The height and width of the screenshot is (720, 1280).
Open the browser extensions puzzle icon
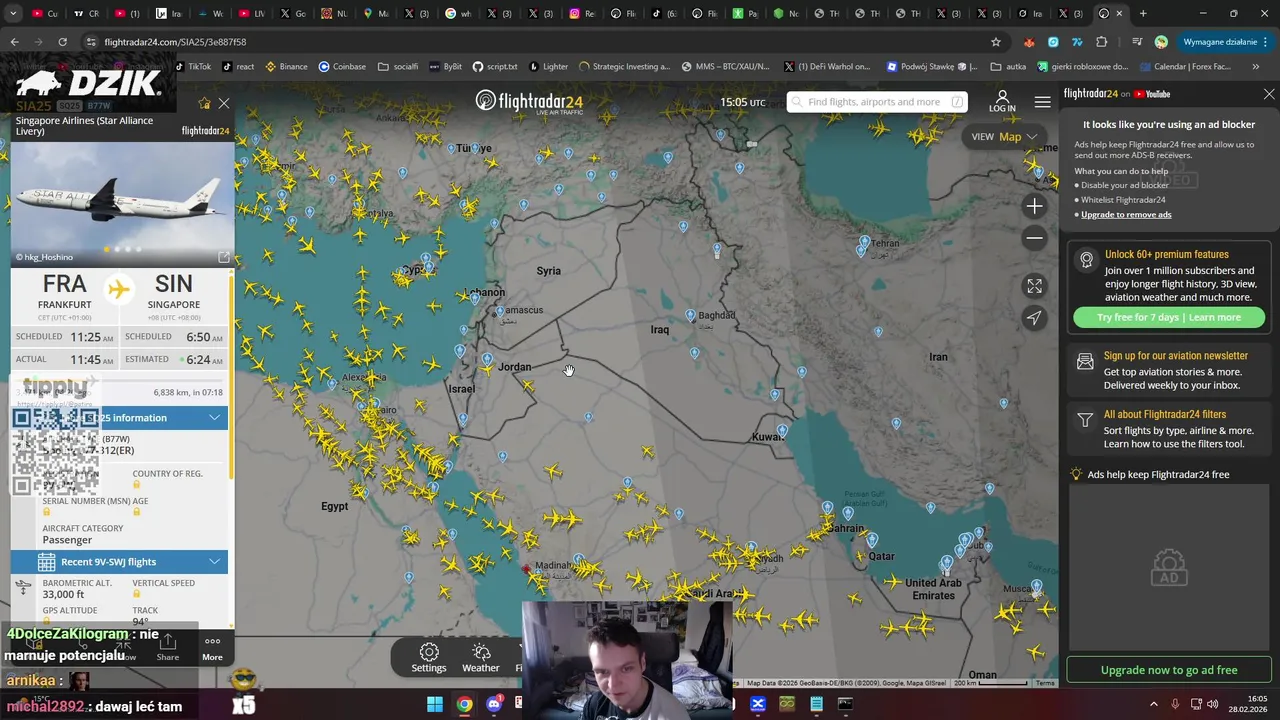[x=1102, y=42]
